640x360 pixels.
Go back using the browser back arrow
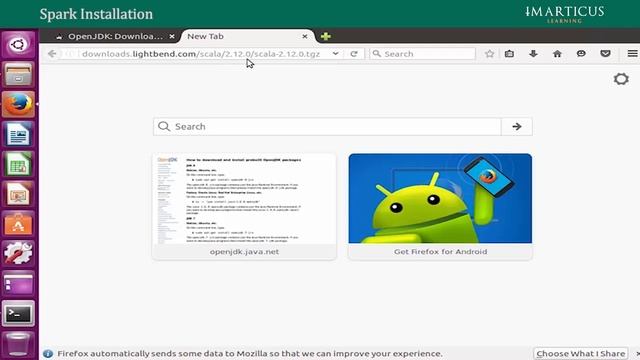[x=52, y=54]
